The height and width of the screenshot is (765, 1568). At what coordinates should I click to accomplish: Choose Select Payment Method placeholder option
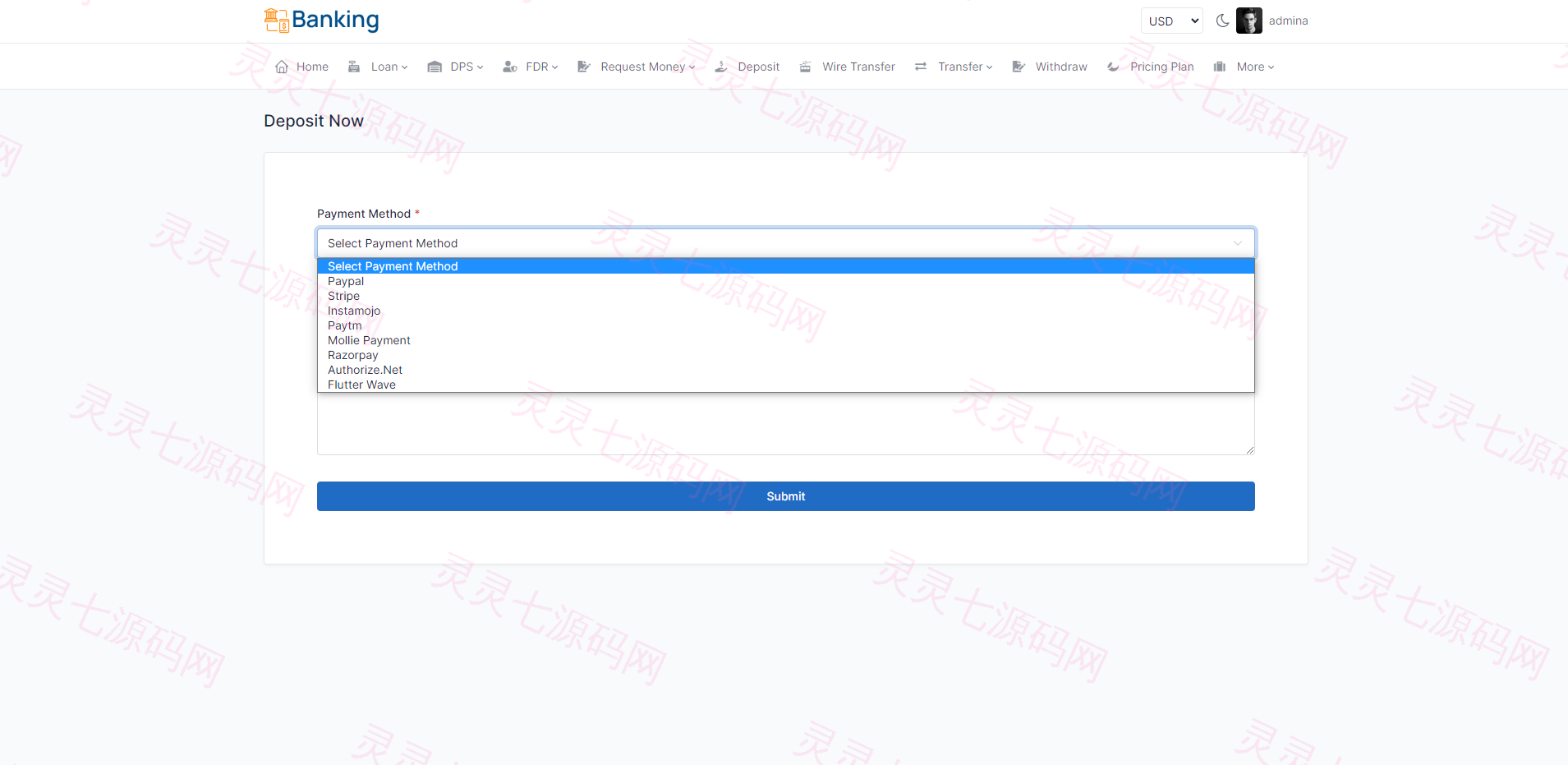click(x=786, y=266)
